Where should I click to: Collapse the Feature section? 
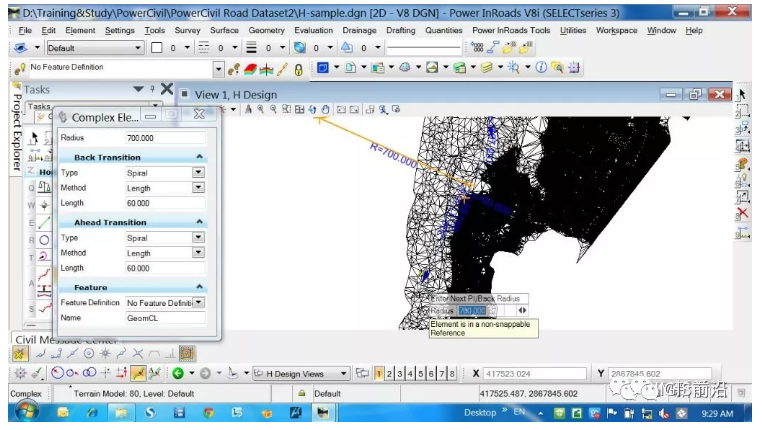pyautogui.click(x=199, y=287)
